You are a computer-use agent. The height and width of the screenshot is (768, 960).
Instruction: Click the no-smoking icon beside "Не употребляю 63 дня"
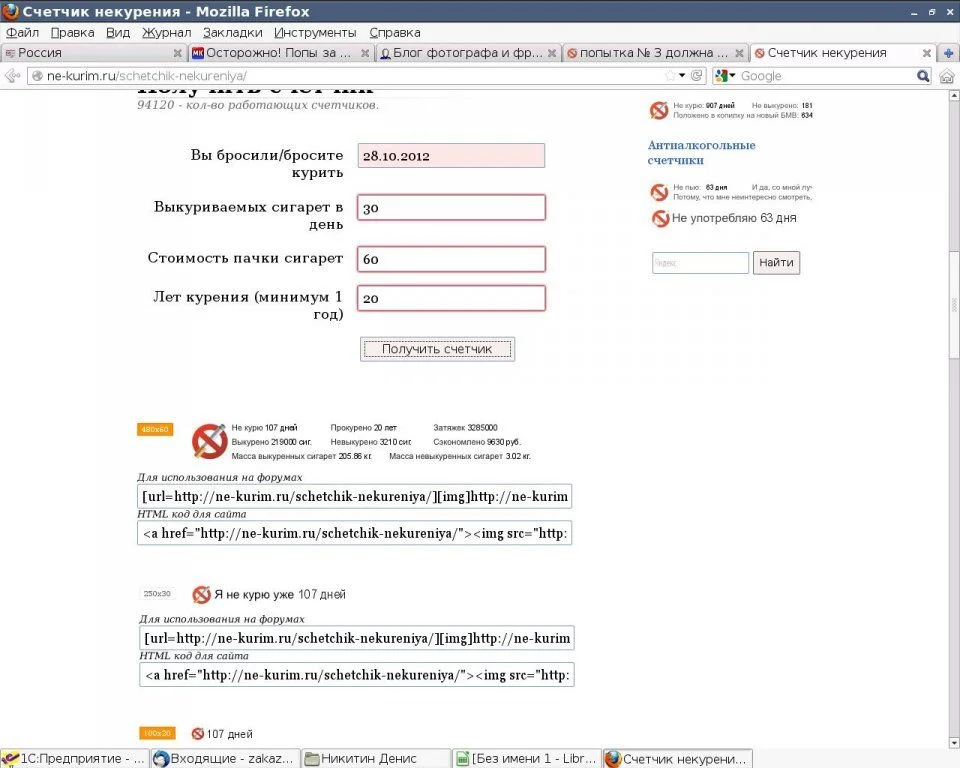pyautogui.click(x=660, y=219)
